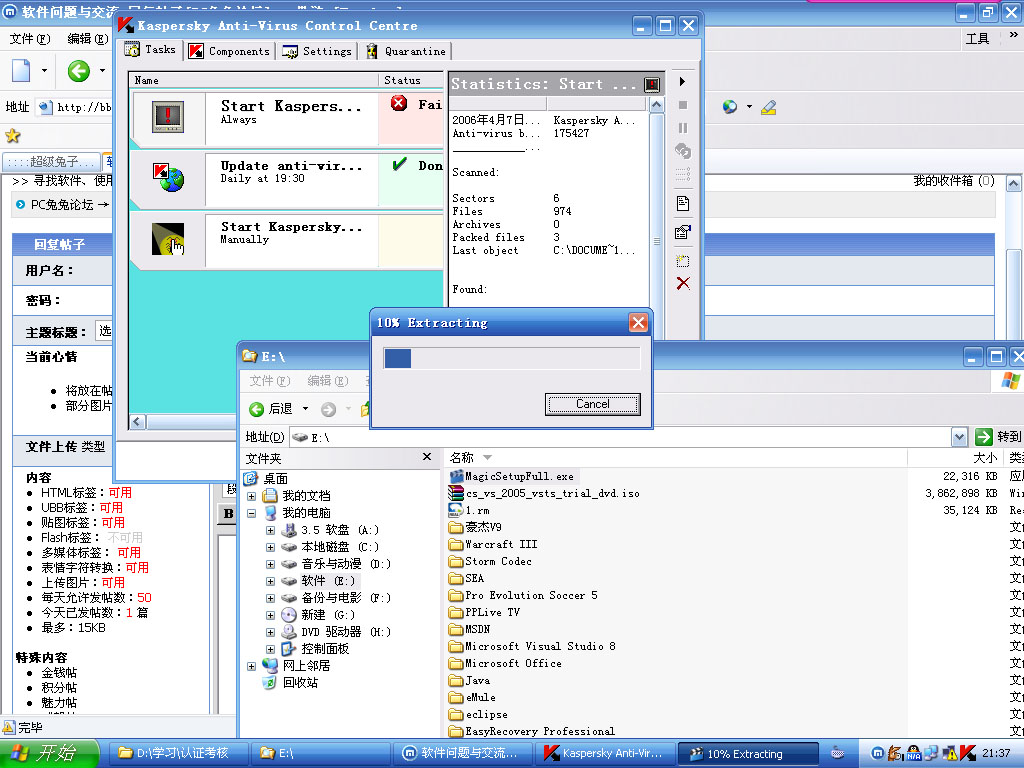Open the browser back button history dropdown
This screenshot has height=768, width=1024.
tap(102, 71)
